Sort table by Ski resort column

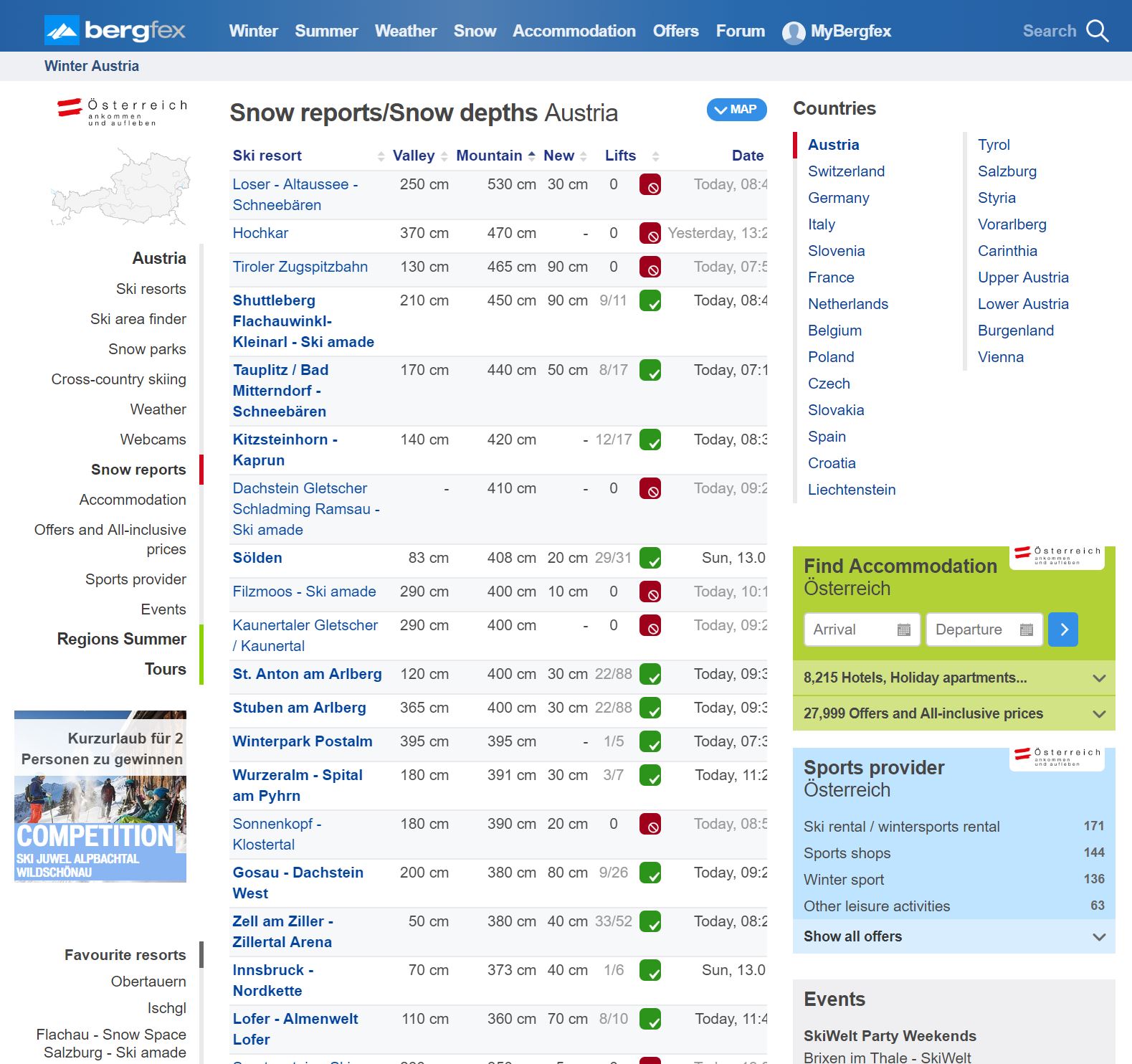point(381,156)
